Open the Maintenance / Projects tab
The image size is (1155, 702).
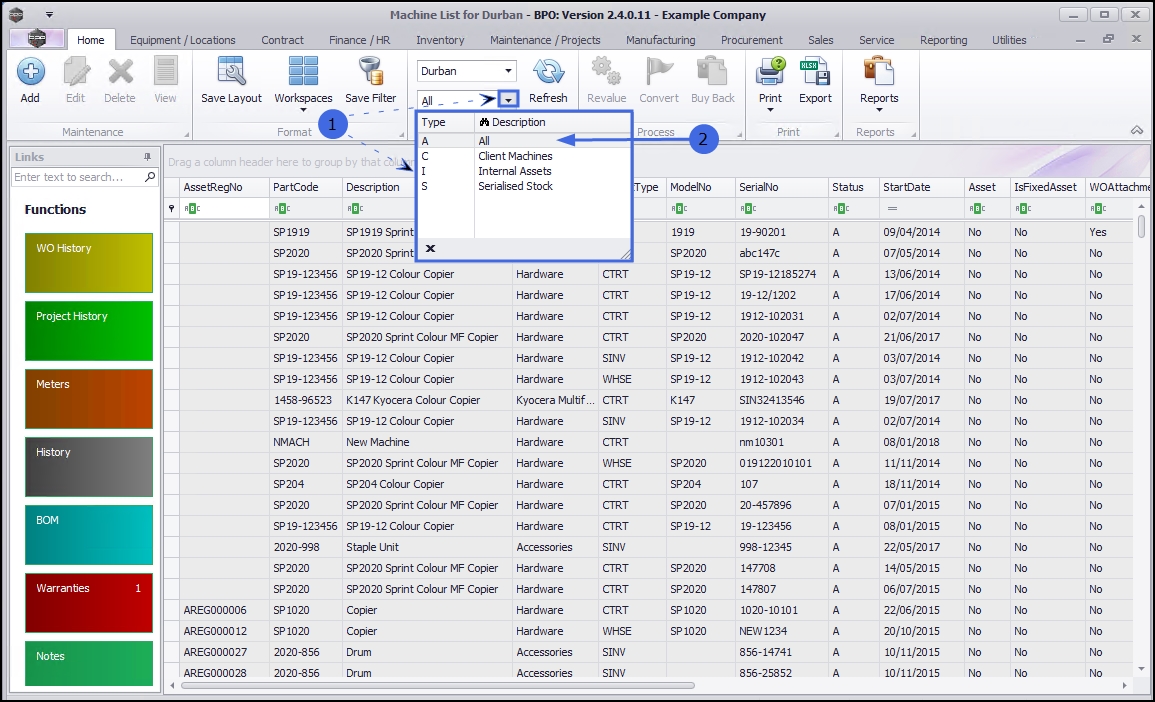(545, 40)
